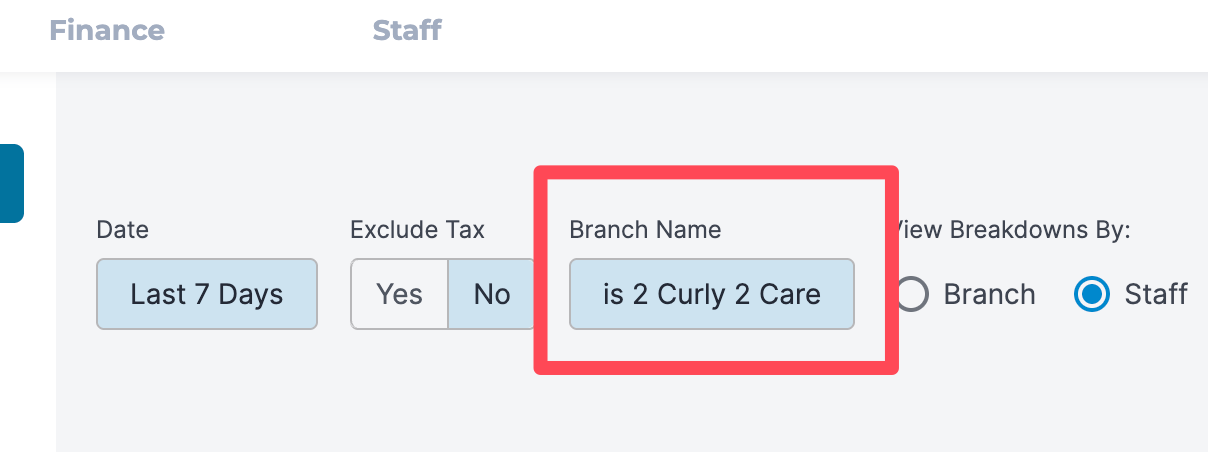Open the Last 7 Days date filter
This screenshot has width=1208, height=452.
207,294
